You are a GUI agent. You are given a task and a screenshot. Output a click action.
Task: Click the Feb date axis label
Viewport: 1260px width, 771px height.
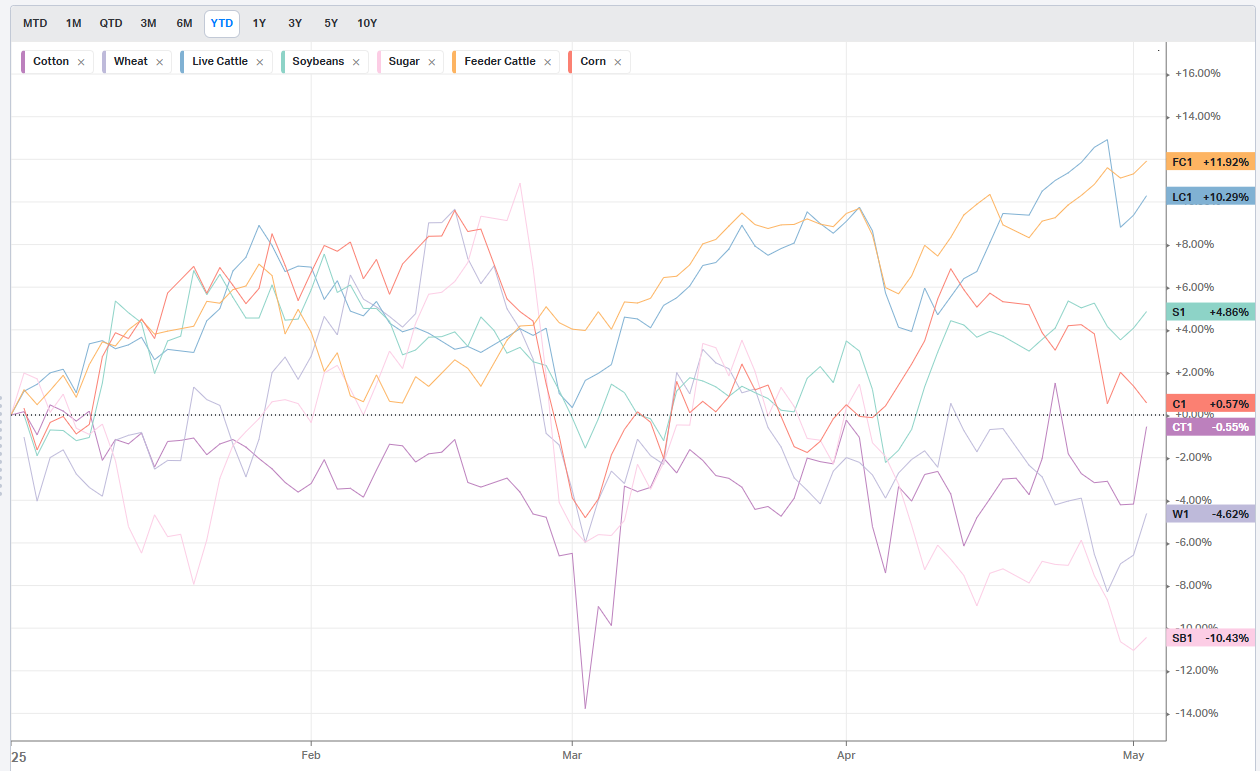(x=311, y=756)
